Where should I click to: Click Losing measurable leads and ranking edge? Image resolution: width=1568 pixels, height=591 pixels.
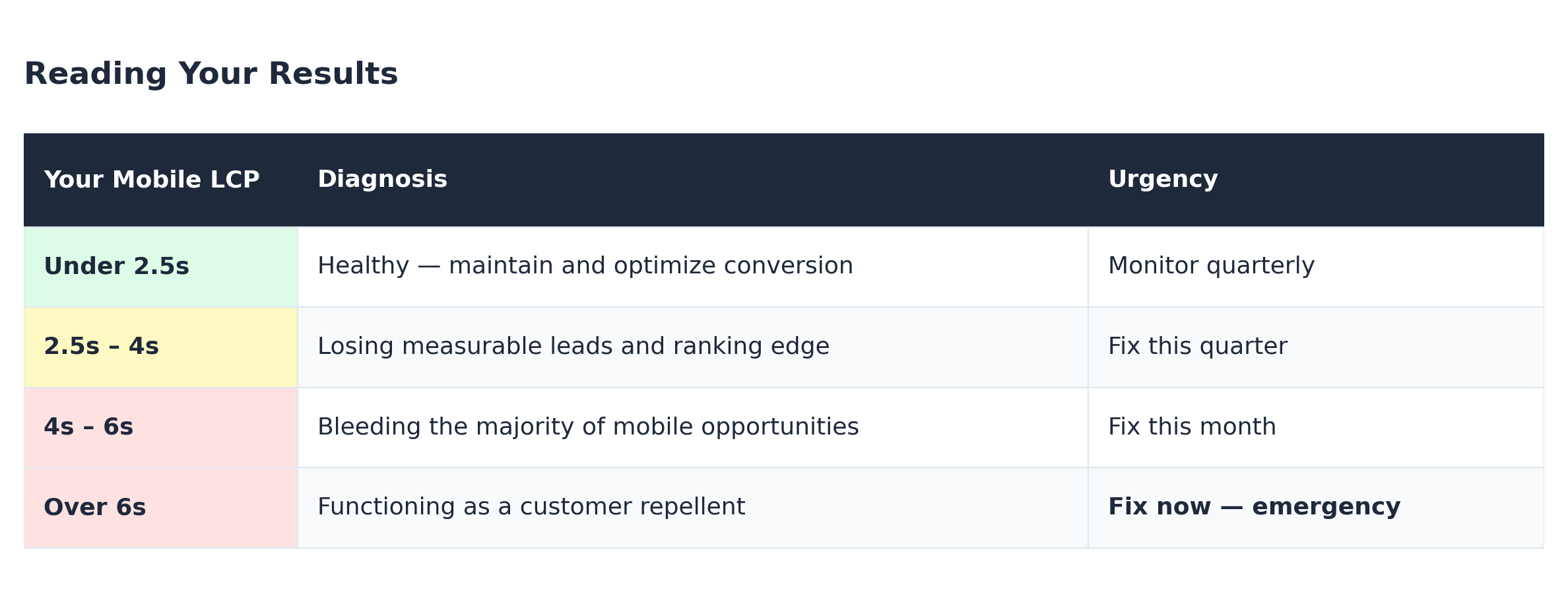click(x=573, y=347)
